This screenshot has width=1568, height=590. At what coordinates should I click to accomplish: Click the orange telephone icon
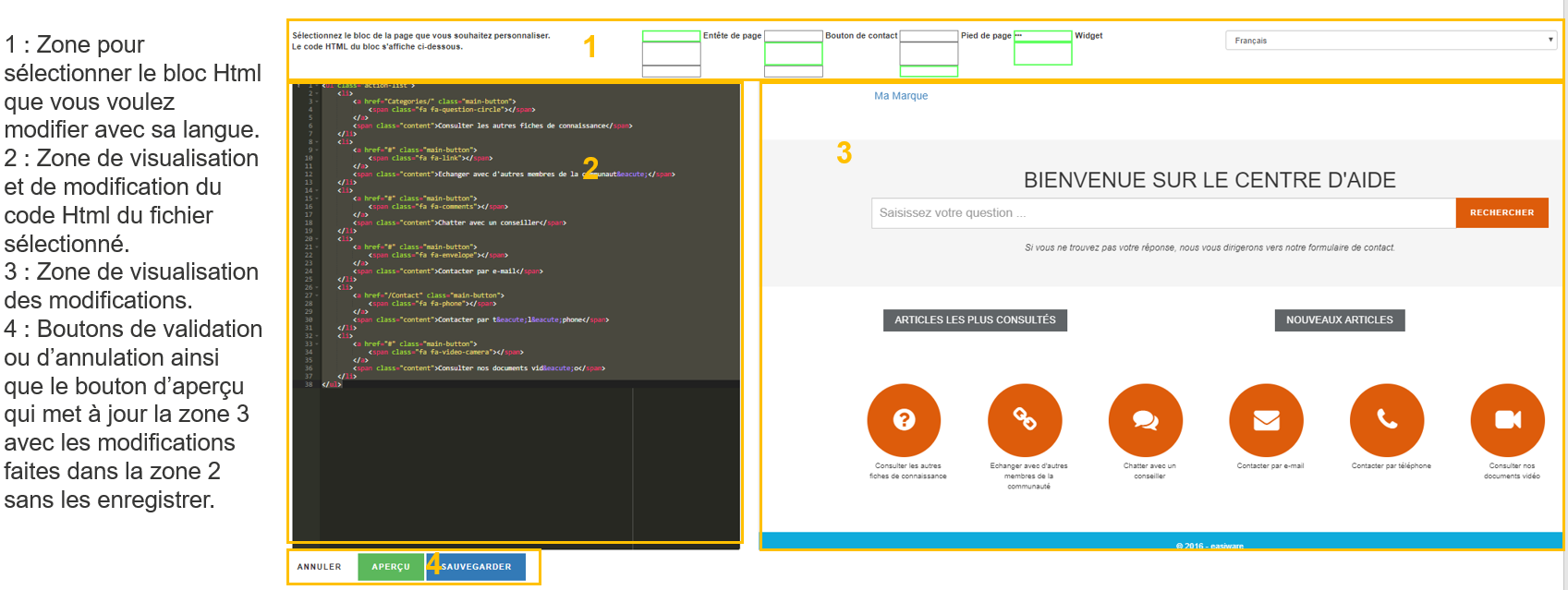(x=1387, y=420)
